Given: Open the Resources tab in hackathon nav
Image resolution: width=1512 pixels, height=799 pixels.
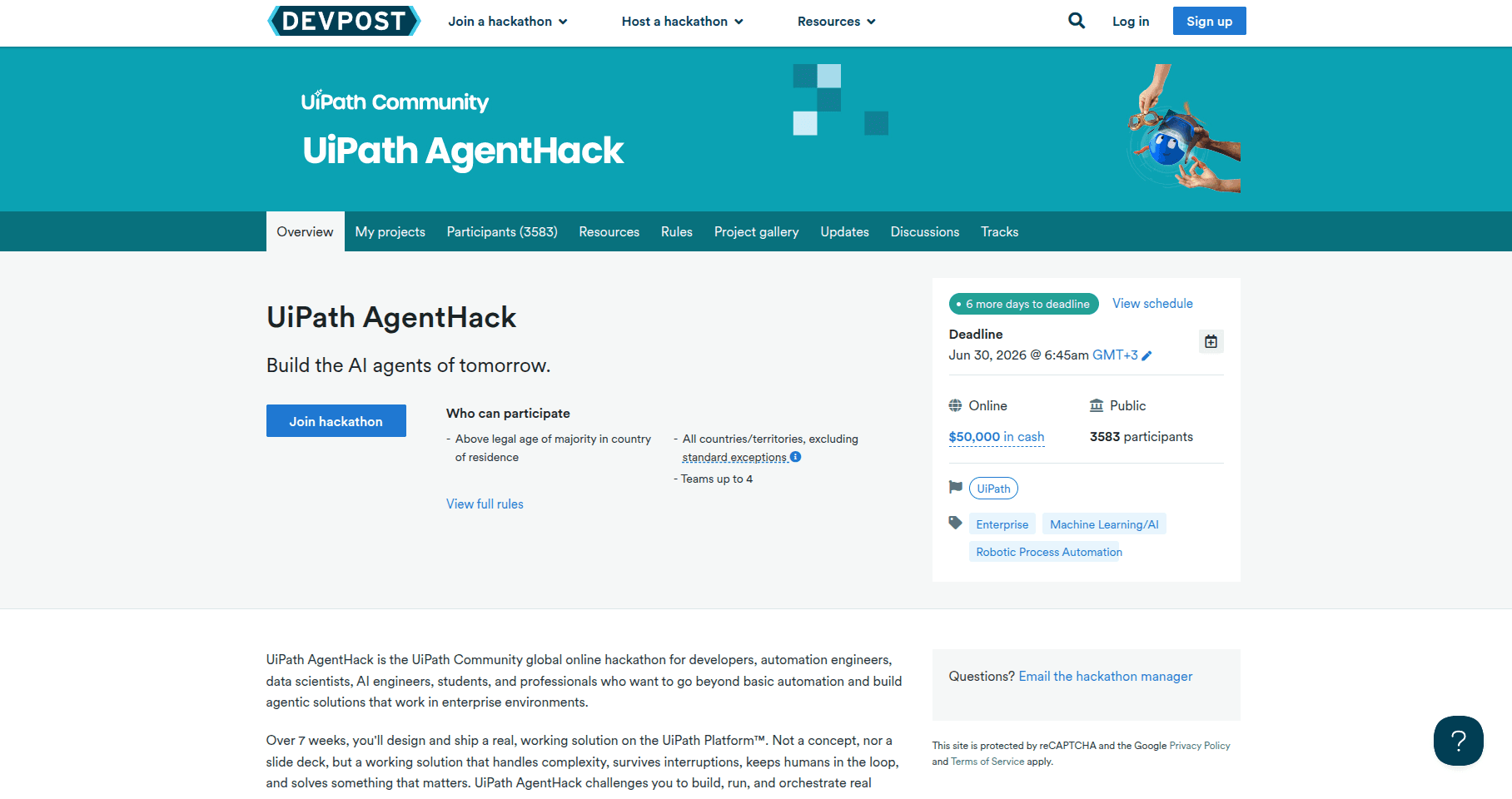Looking at the screenshot, I should click(x=609, y=231).
